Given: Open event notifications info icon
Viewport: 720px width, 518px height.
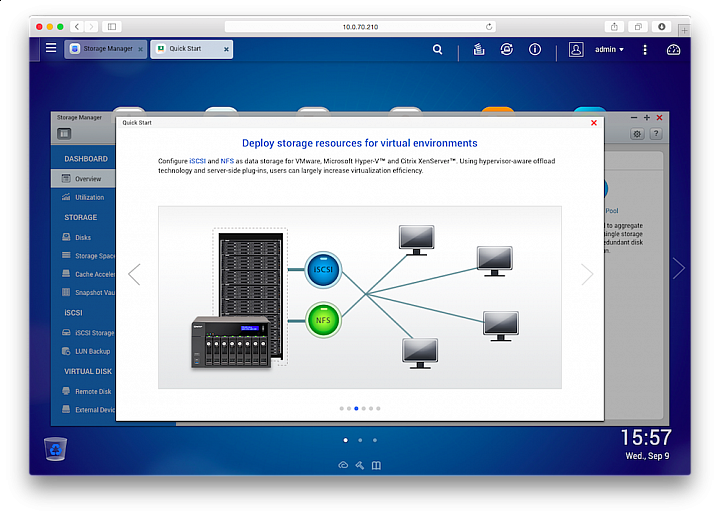Looking at the screenshot, I should point(534,49).
